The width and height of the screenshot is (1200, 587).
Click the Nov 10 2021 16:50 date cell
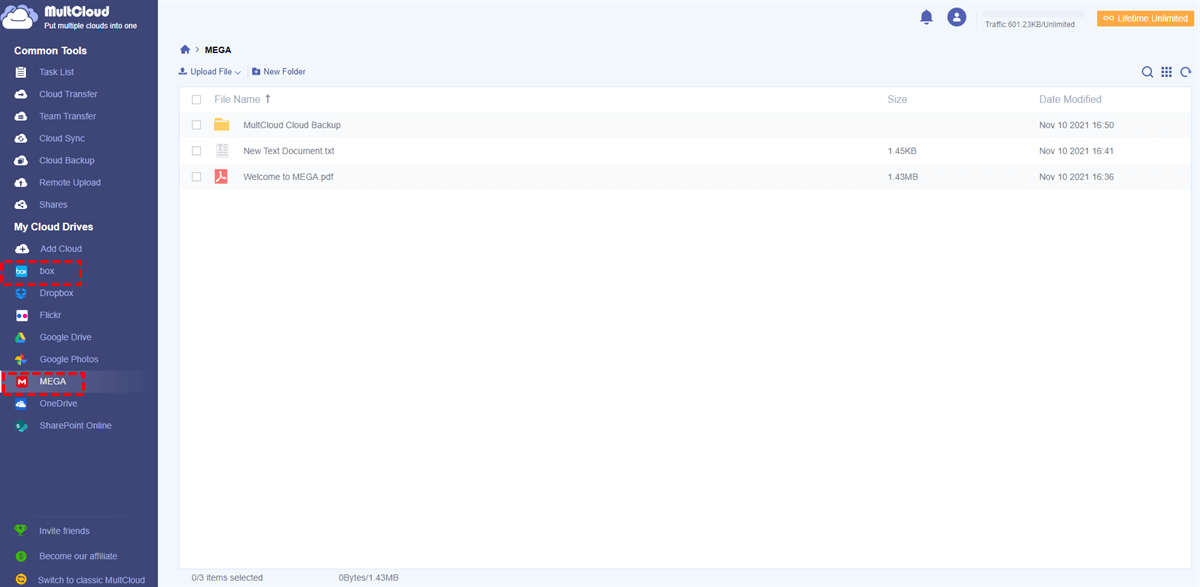point(1076,125)
